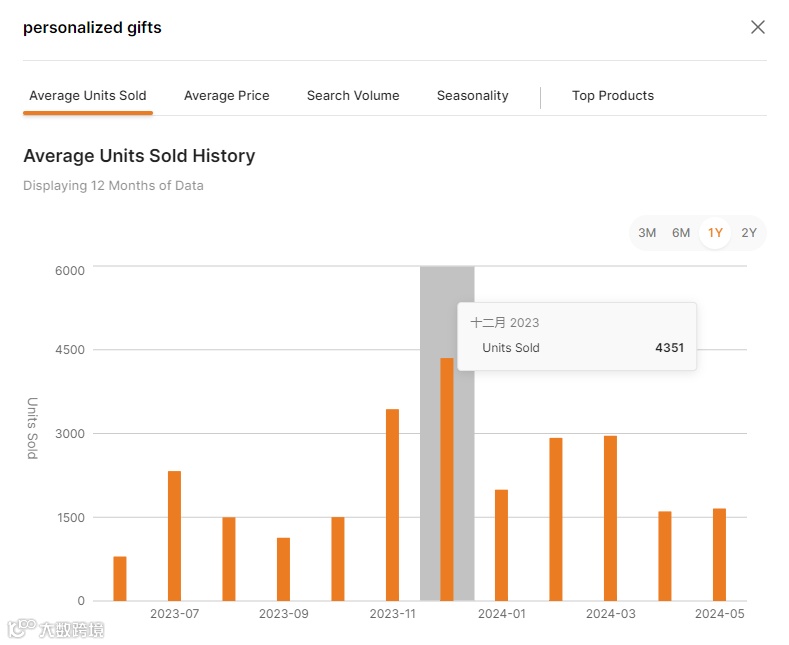Close the personalized gifts panel
This screenshot has width=789, height=645.
point(758,27)
